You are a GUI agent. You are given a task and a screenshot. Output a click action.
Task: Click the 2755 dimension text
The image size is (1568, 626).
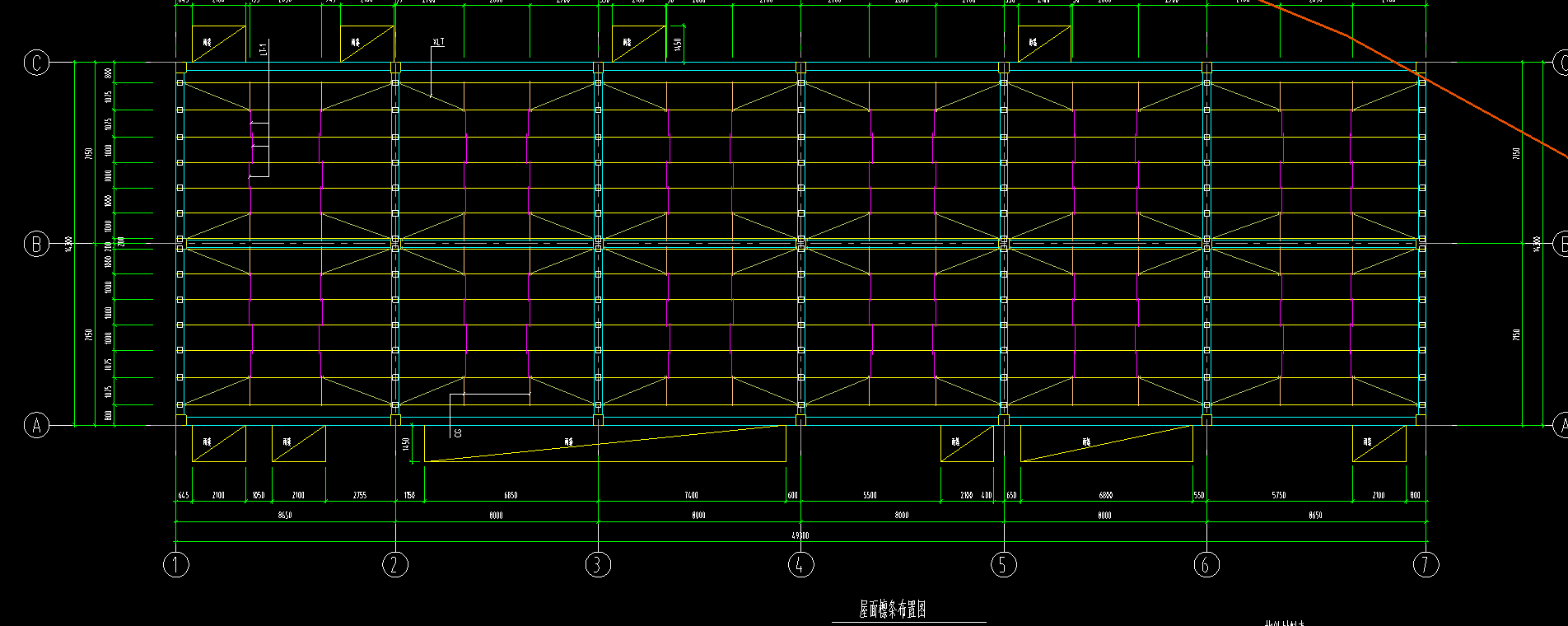(x=360, y=495)
